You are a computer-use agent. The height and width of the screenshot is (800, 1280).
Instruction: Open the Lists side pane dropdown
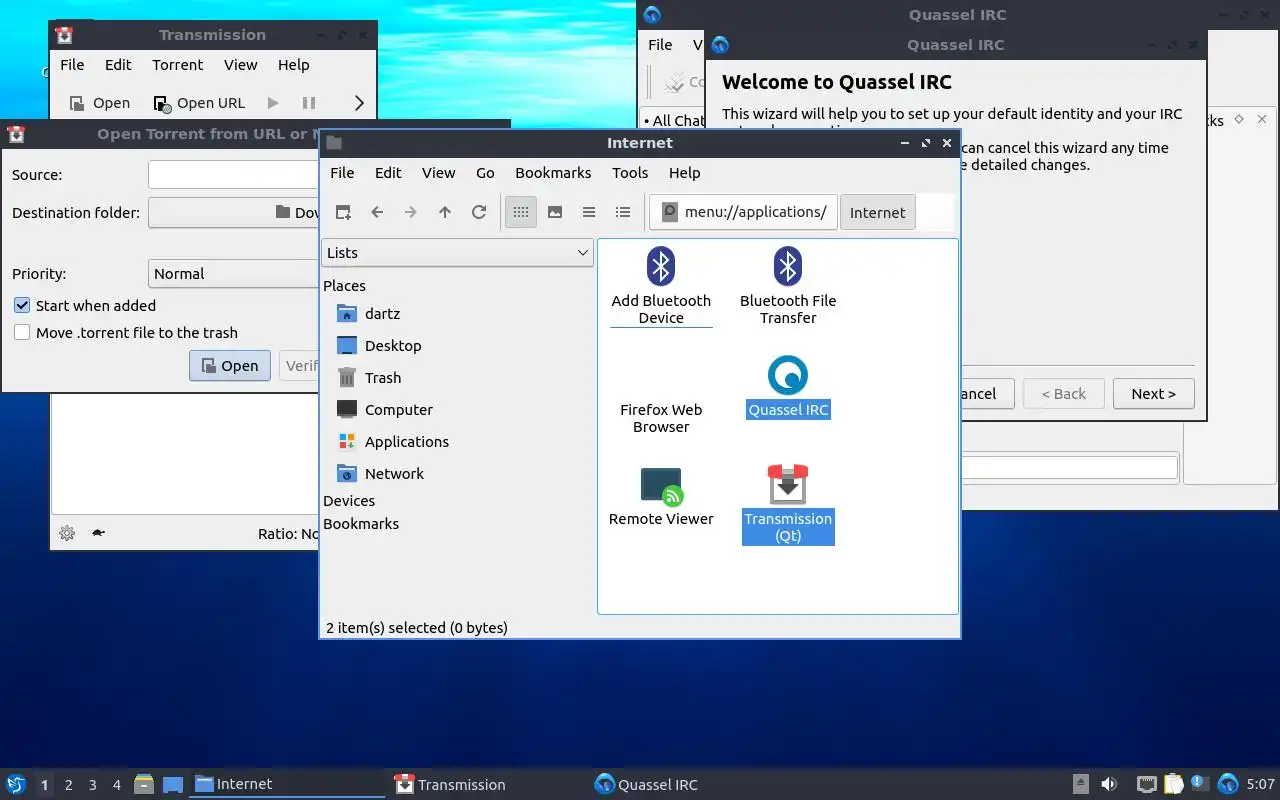tap(458, 253)
